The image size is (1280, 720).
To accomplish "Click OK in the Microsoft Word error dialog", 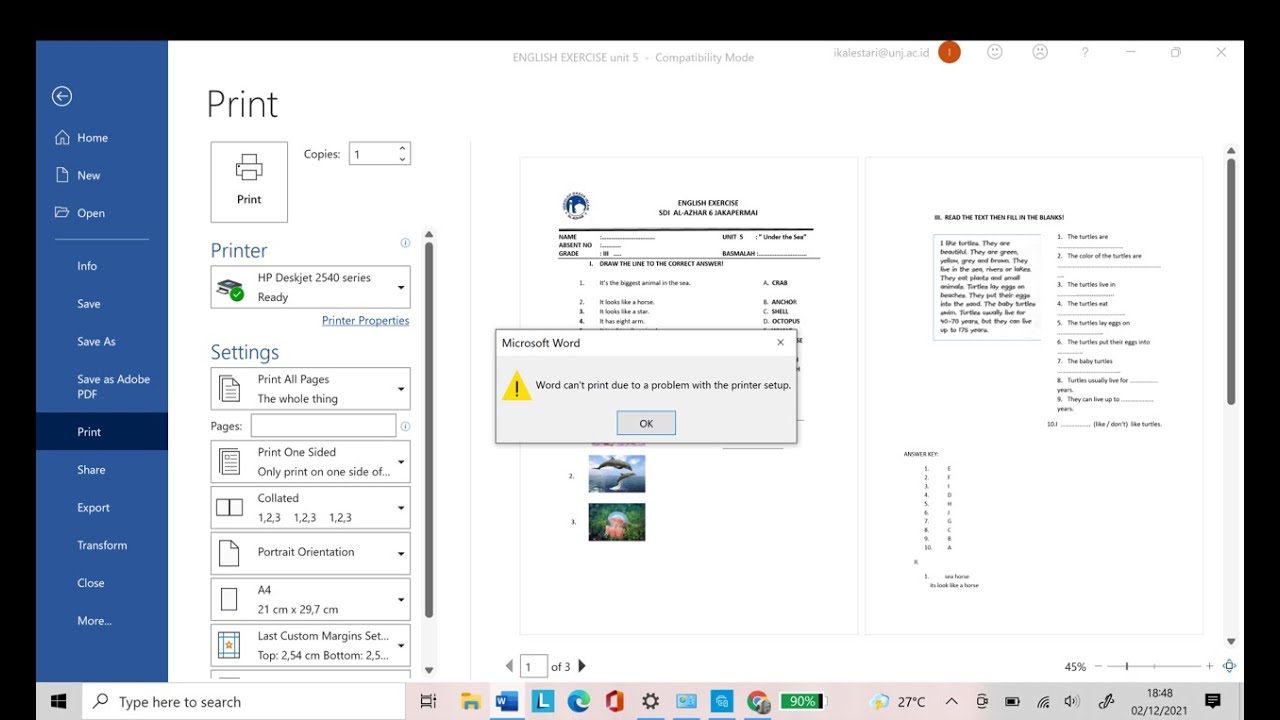I will click(646, 423).
